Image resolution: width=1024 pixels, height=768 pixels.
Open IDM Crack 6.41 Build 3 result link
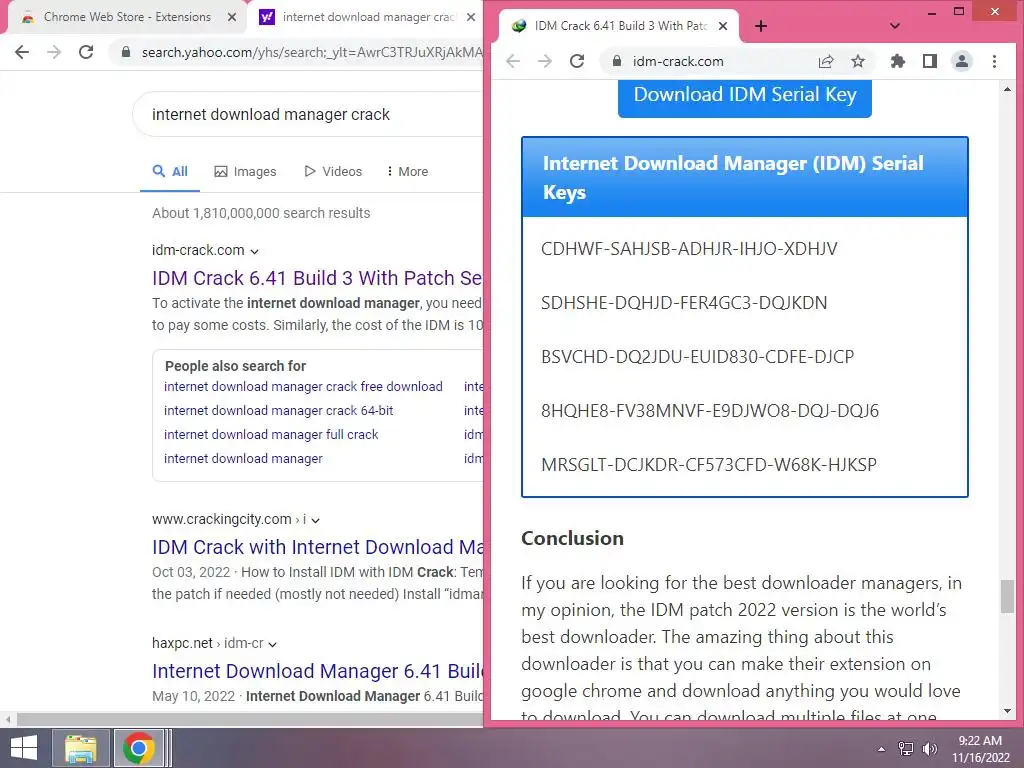317,278
